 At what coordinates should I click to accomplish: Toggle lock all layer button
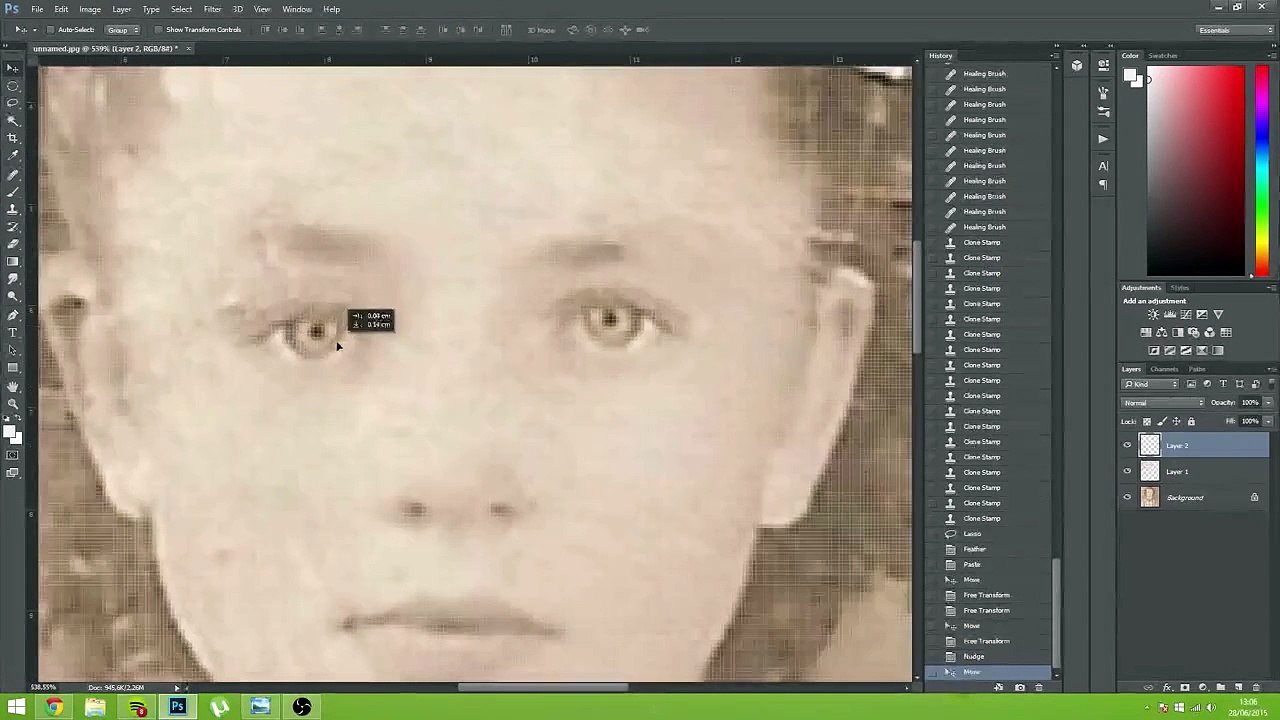1191,422
